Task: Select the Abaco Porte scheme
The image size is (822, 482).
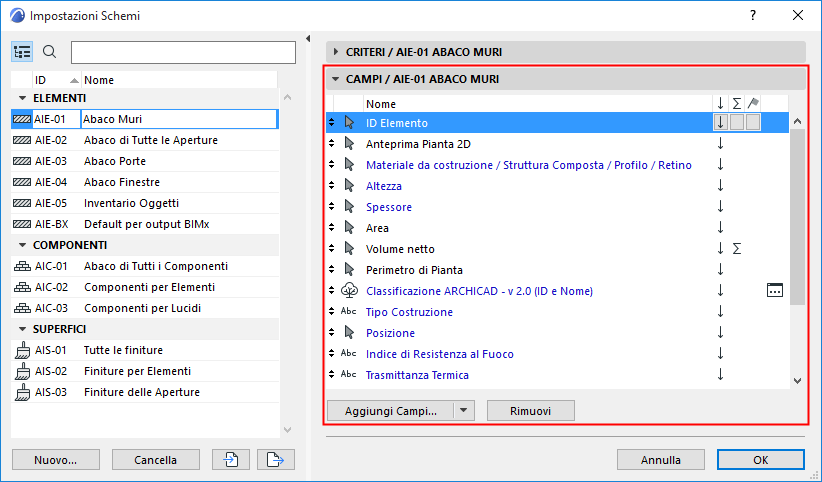Action: pyautogui.click(x=115, y=161)
